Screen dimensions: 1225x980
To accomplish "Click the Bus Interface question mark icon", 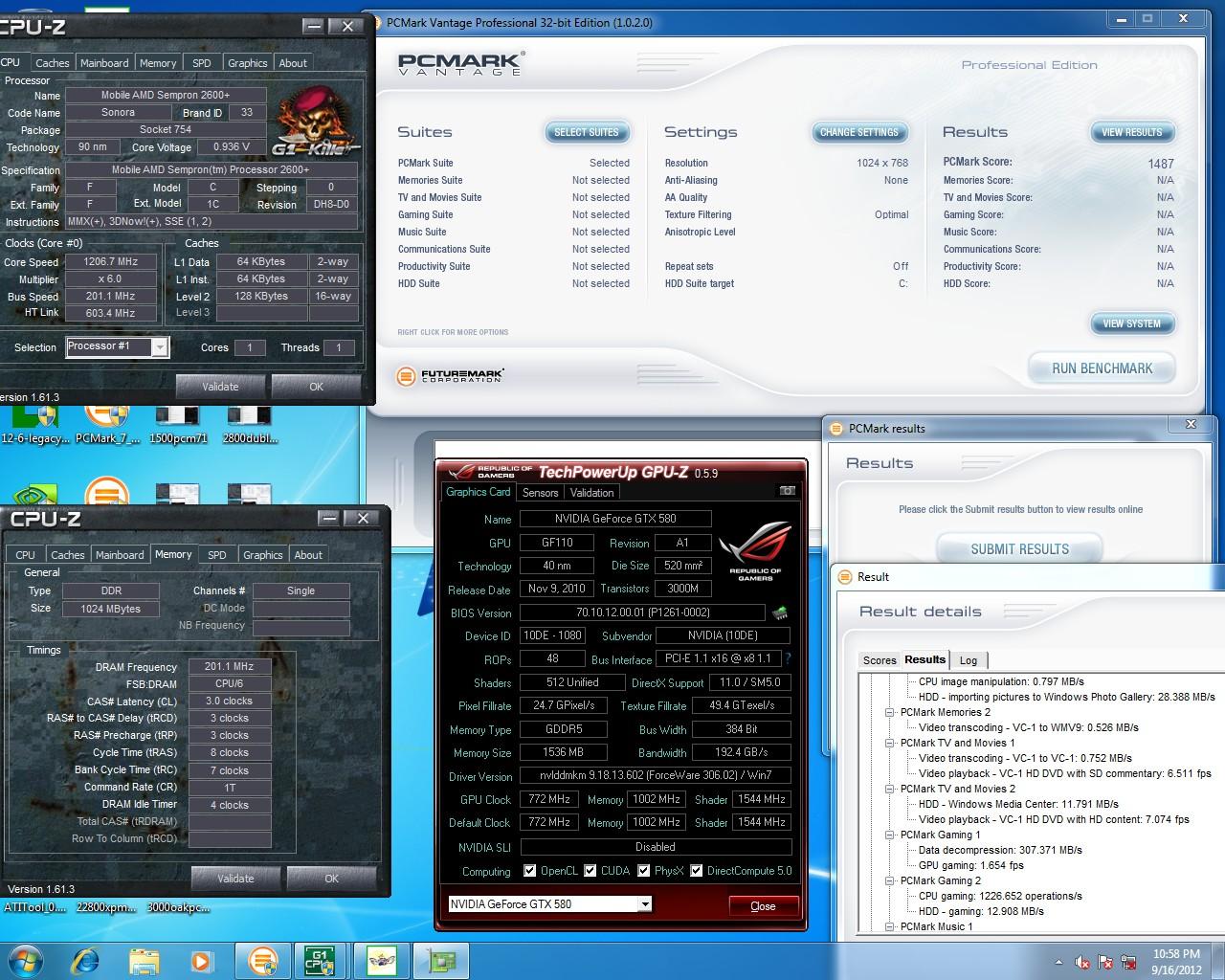I will 788,659.
